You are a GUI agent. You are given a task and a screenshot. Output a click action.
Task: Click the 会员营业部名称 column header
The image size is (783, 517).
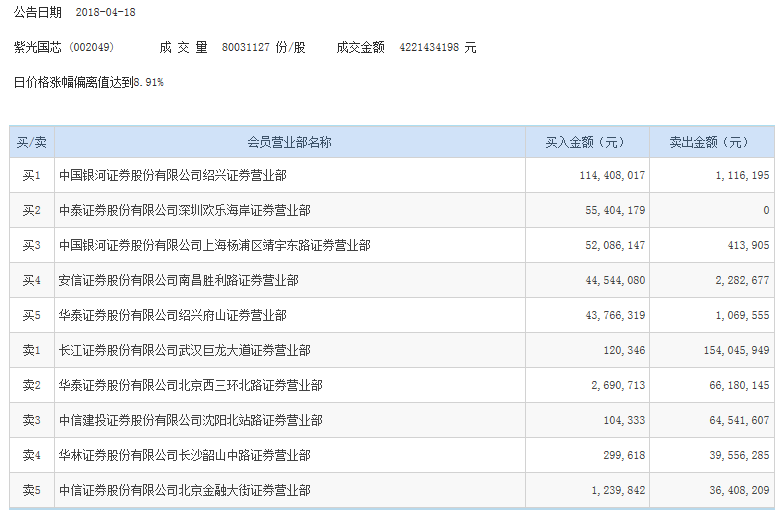290,142
